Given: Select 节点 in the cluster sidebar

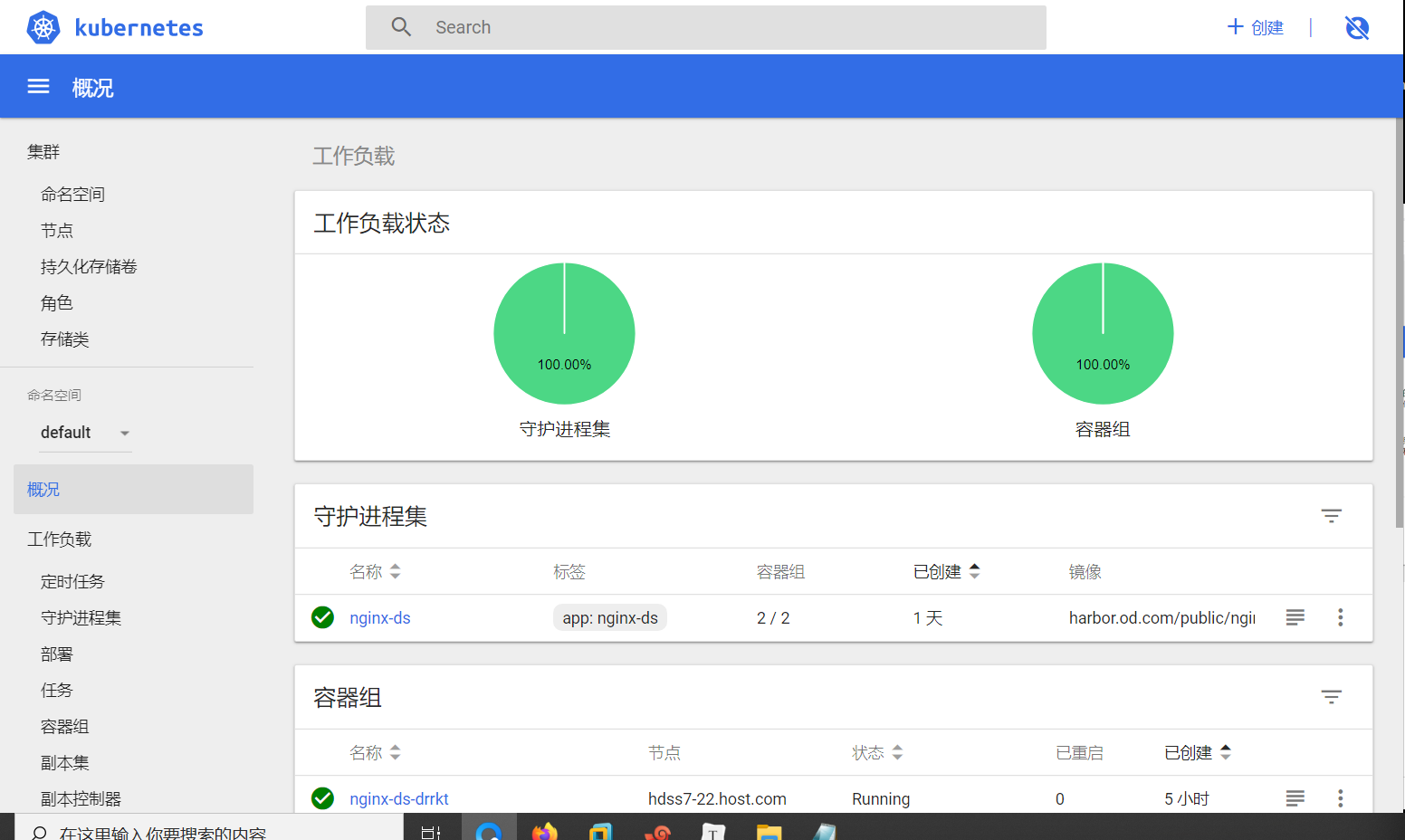Looking at the screenshot, I should pyautogui.click(x=57, y=231).
